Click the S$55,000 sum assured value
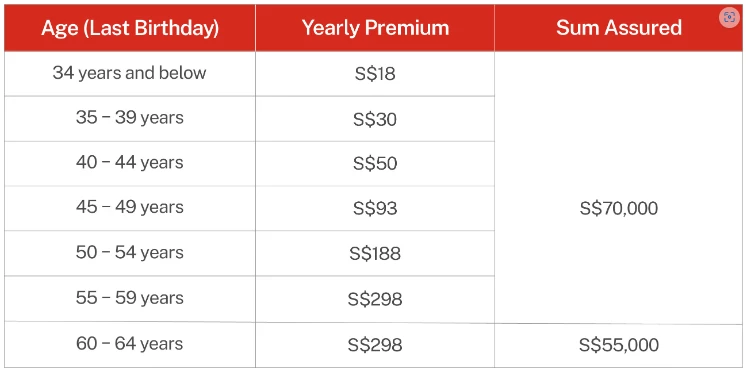Viewport: 746px width, 372px height. pos(619,345)
